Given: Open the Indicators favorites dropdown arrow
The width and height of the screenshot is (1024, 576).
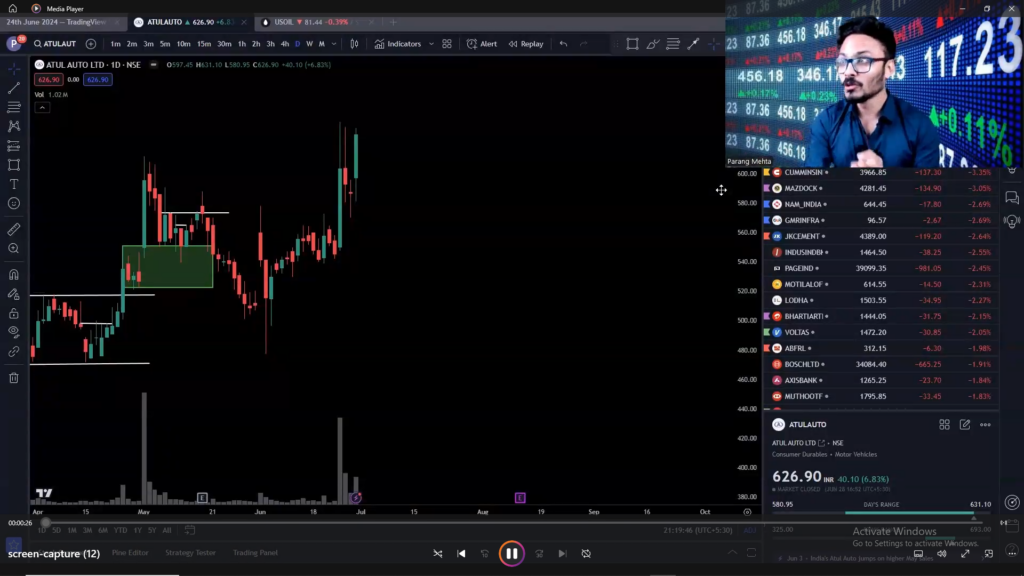Looking at the screenshot, I should click(431, 44).
